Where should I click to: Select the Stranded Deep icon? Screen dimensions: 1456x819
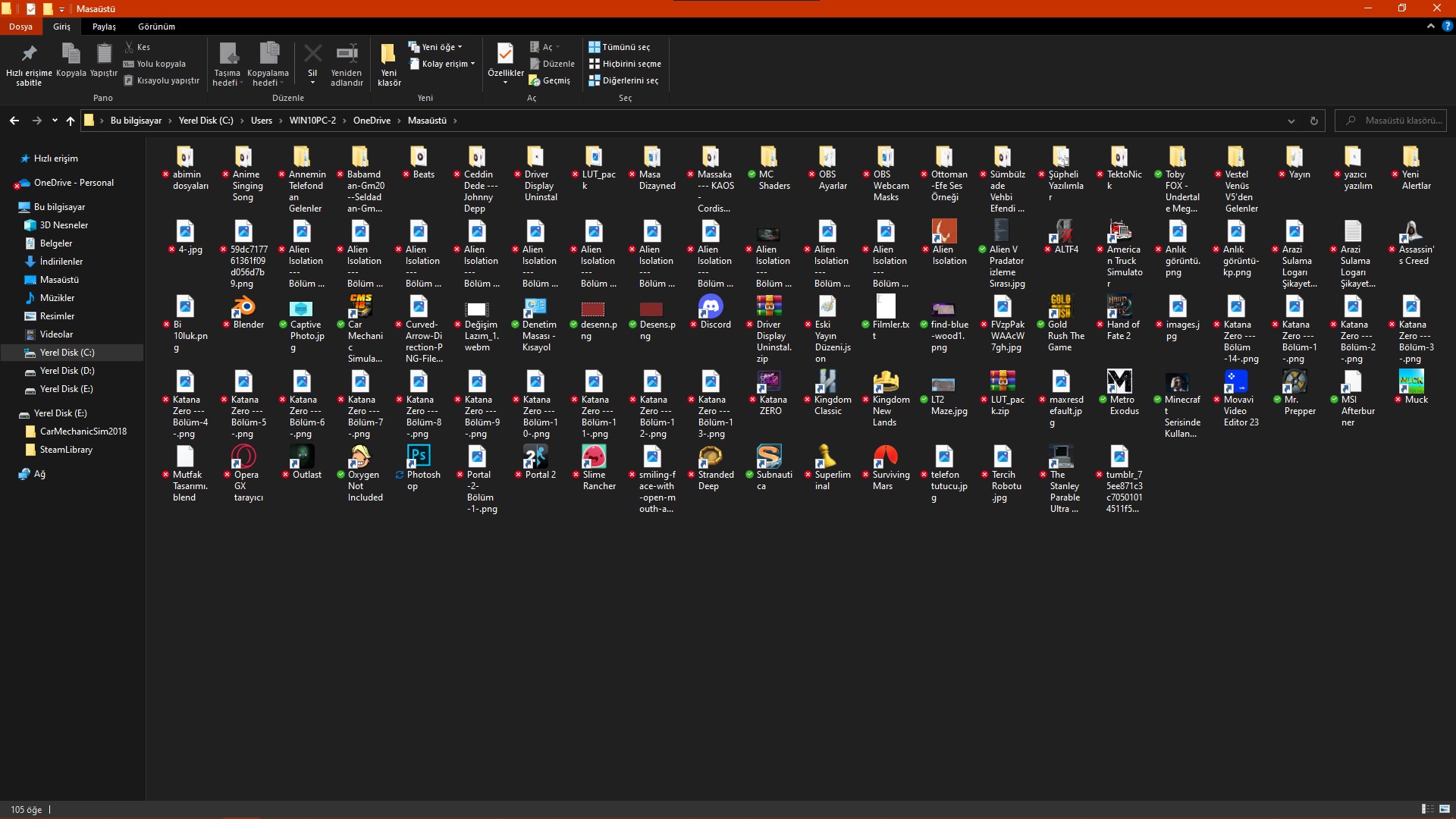711,457
